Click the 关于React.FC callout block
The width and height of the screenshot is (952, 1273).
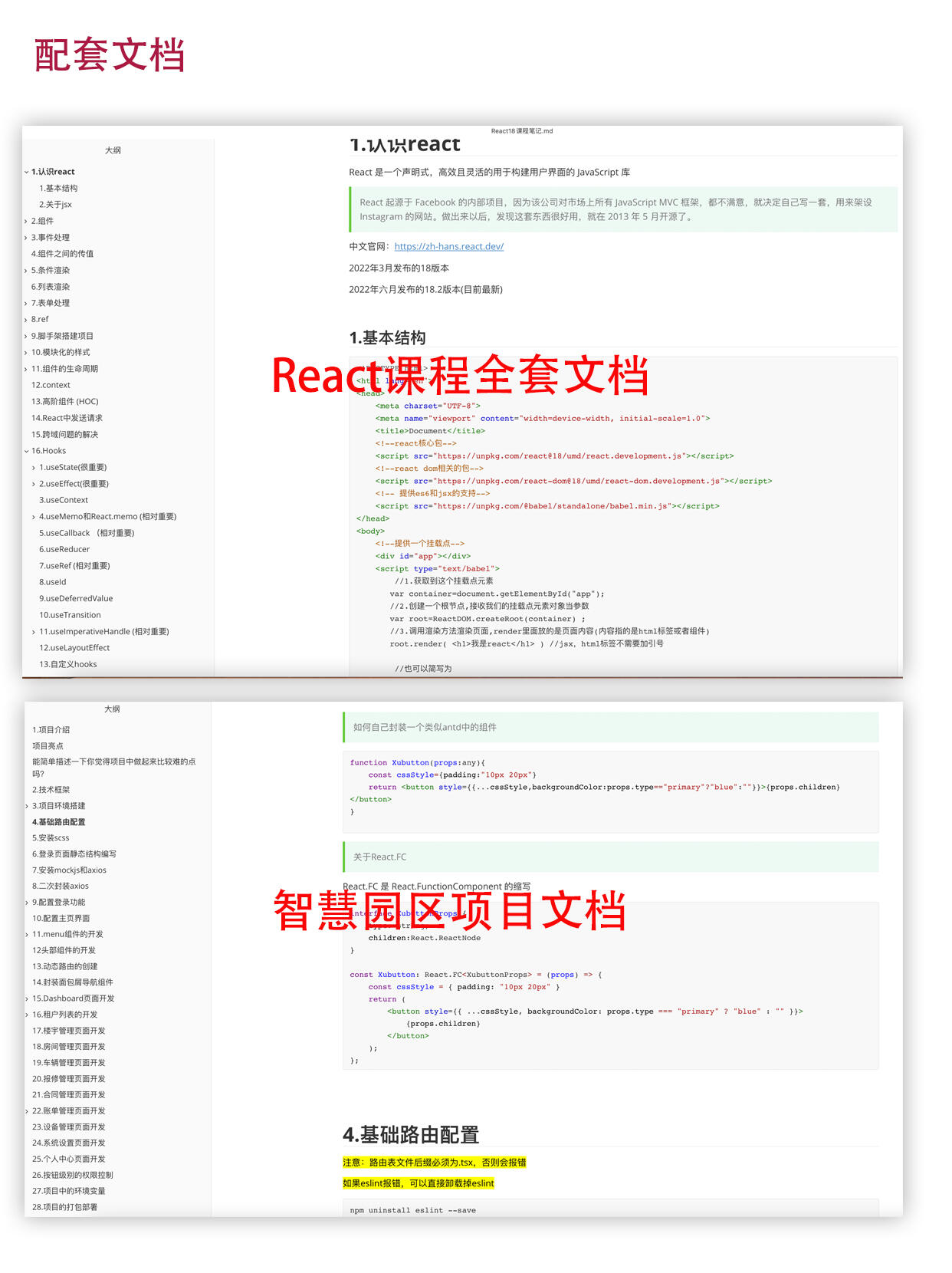tap(610, 857)
